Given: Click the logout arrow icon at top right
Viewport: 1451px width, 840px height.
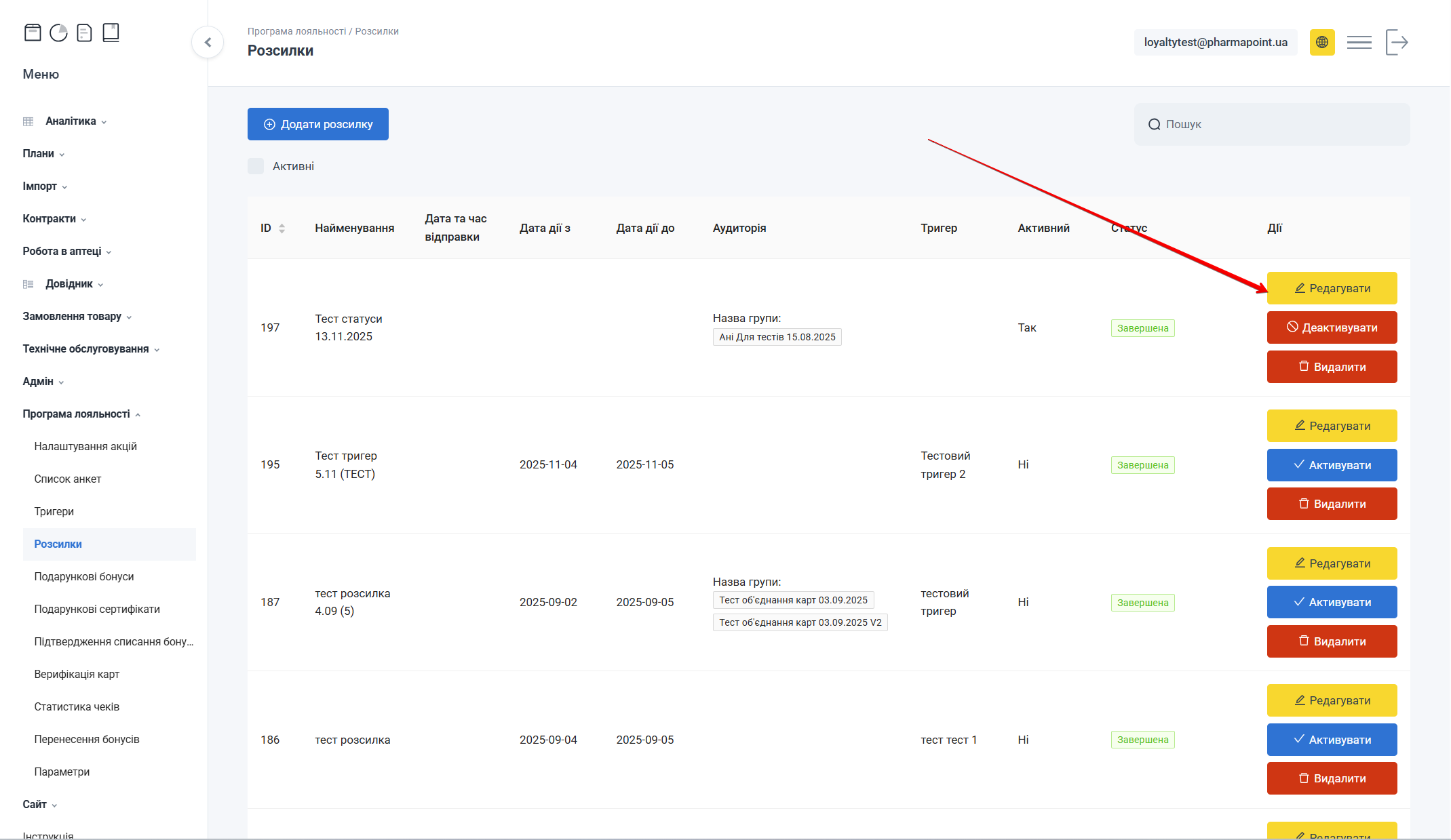Looking at the screenshot, I should [x=1397, y=42].
